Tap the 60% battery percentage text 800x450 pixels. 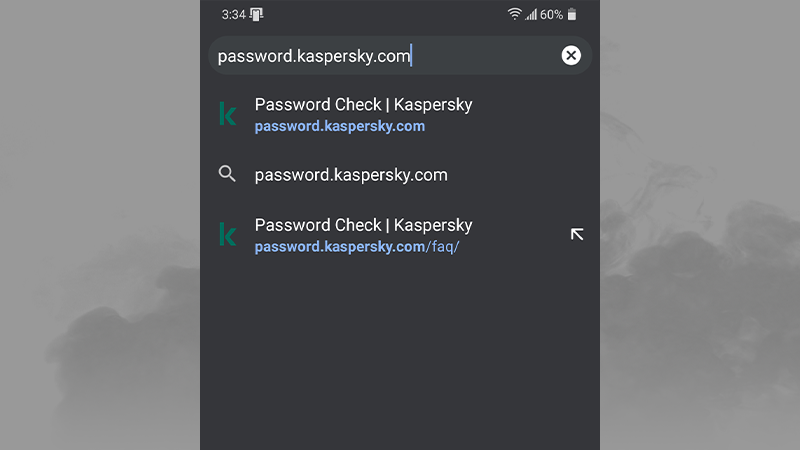coord(551,14)
